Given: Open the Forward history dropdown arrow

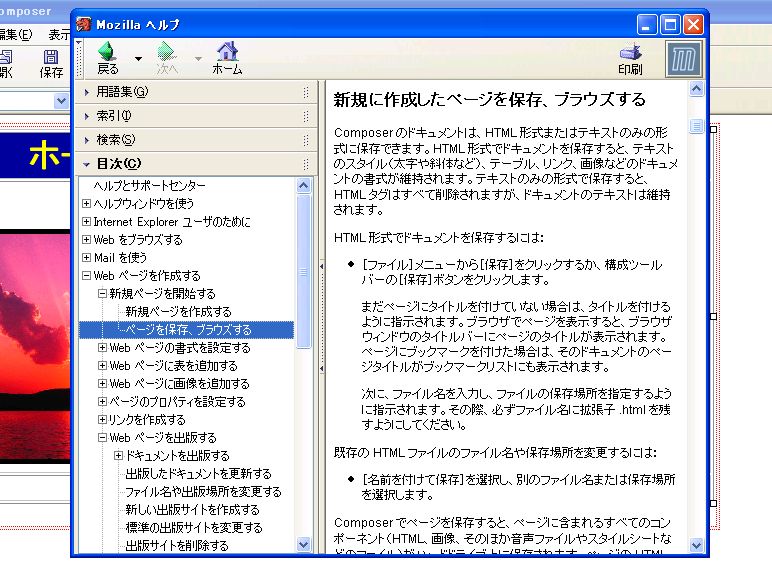Looking at the screenshot, I should [198, 59].
